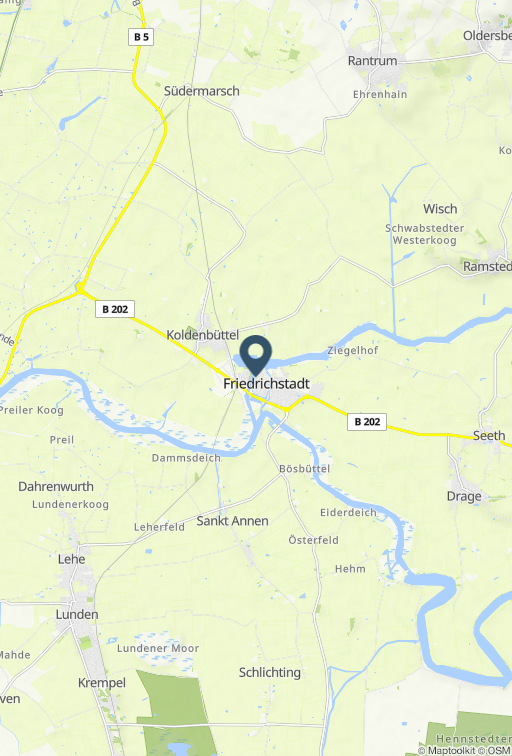Click the B 202 shield near Seeth
This screenshot has height=756, width=512.
(x=367, y=422)
